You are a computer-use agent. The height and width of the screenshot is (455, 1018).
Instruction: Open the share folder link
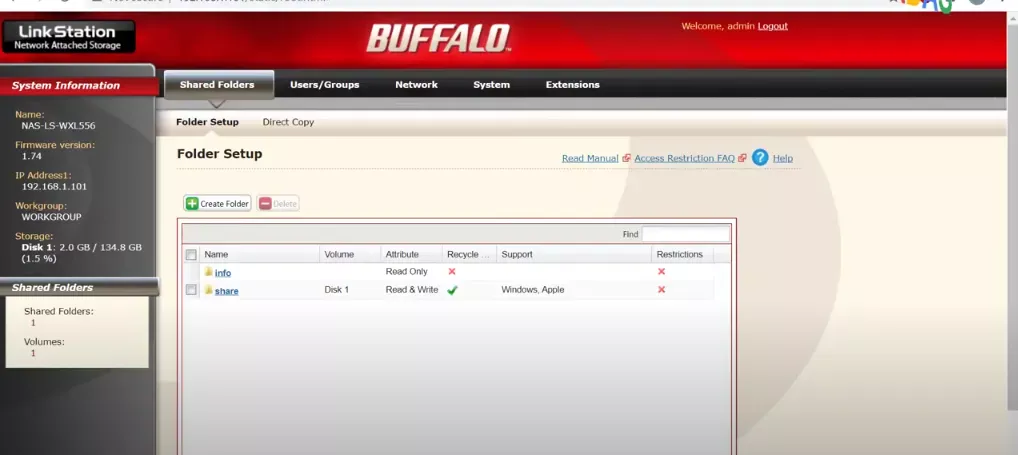click(x=227, y=291)
